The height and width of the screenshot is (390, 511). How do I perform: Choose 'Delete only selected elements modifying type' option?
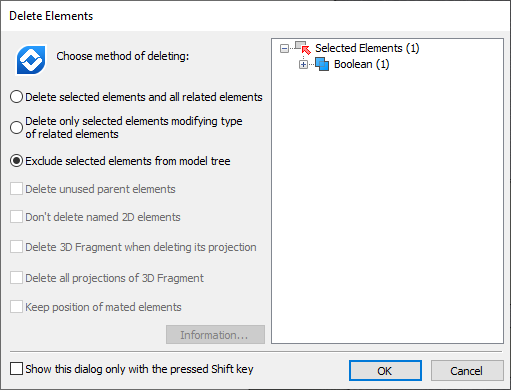pyautogui.click(x=16, y=127)
